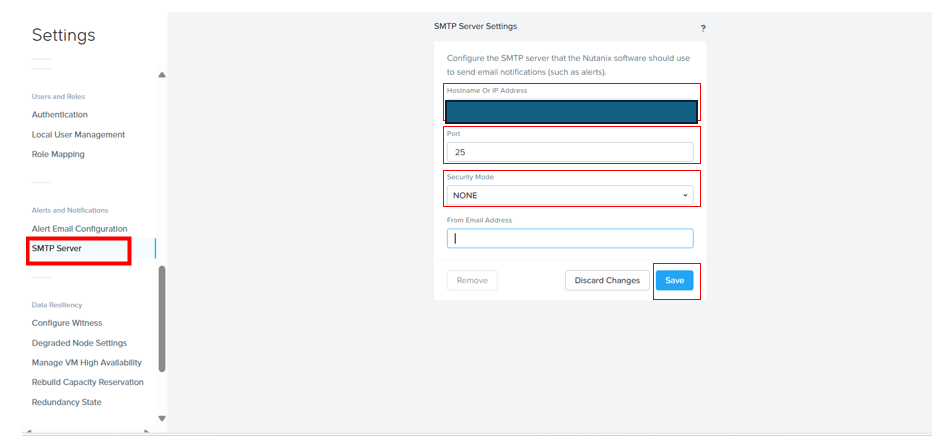Viewport: 935px width, 438px height.
Task: Open the help question mark icon
Action: pyautogui.click(x=703, y=29)
